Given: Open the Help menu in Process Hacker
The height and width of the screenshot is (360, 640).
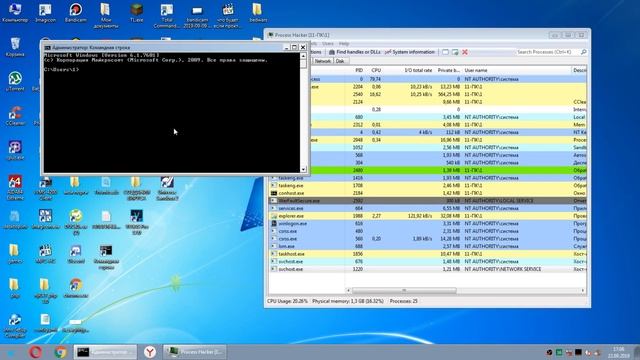Looking at the screenshot, I should (x=344, y=44).
